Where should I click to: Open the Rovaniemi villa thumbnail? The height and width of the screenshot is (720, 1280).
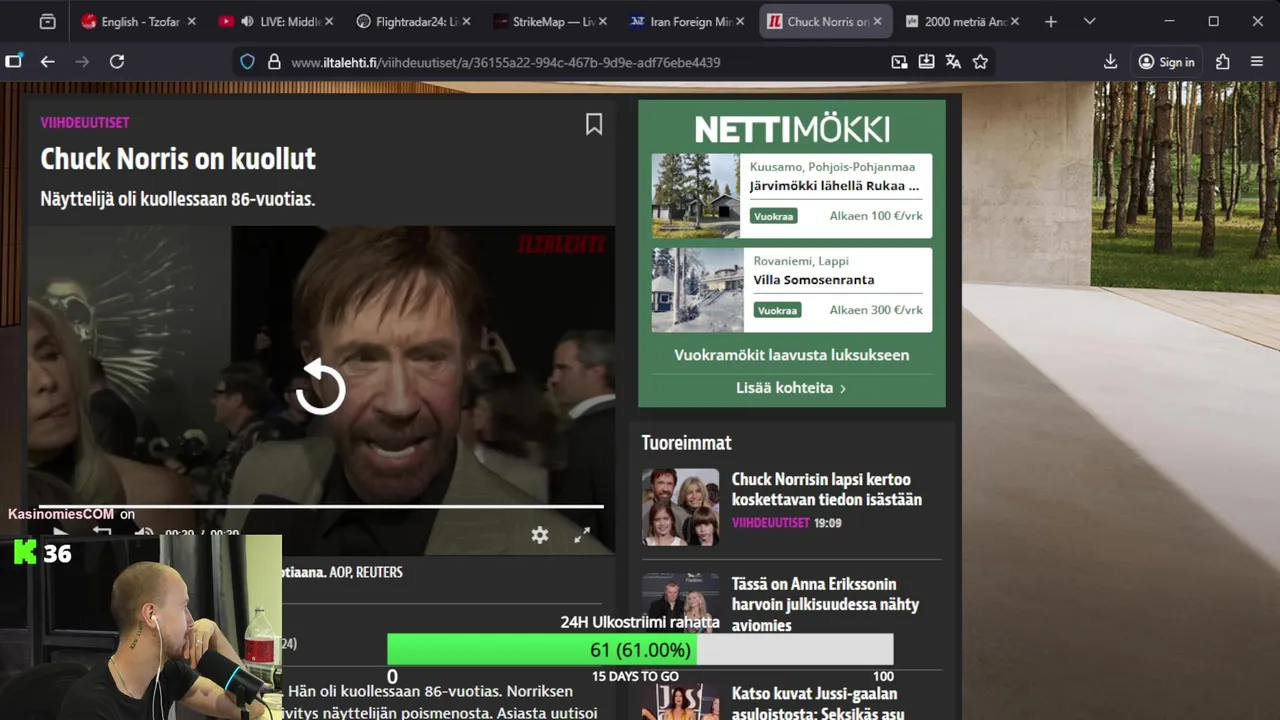697,290
